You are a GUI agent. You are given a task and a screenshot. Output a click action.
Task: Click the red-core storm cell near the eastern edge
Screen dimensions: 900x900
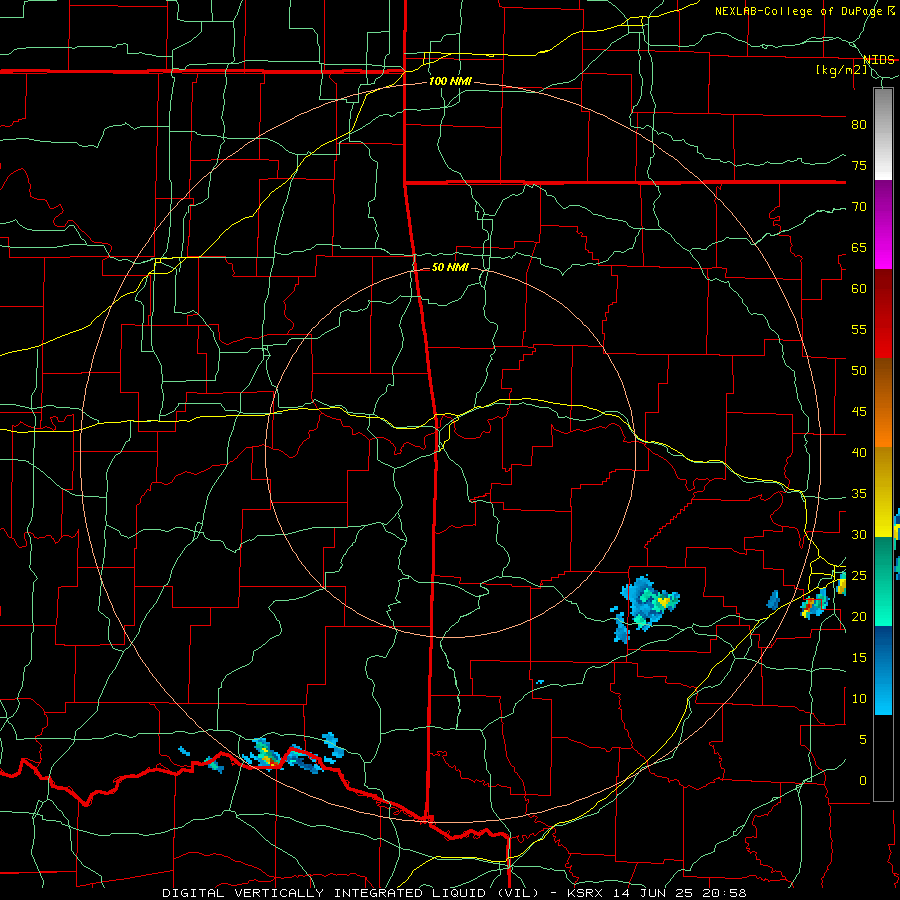coord(814,604)
